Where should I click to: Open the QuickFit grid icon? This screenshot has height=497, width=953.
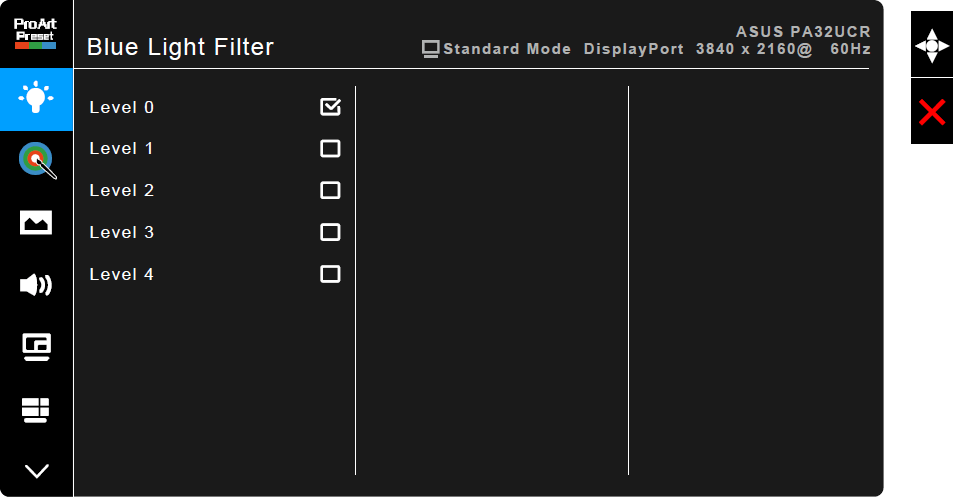point(36,409)
